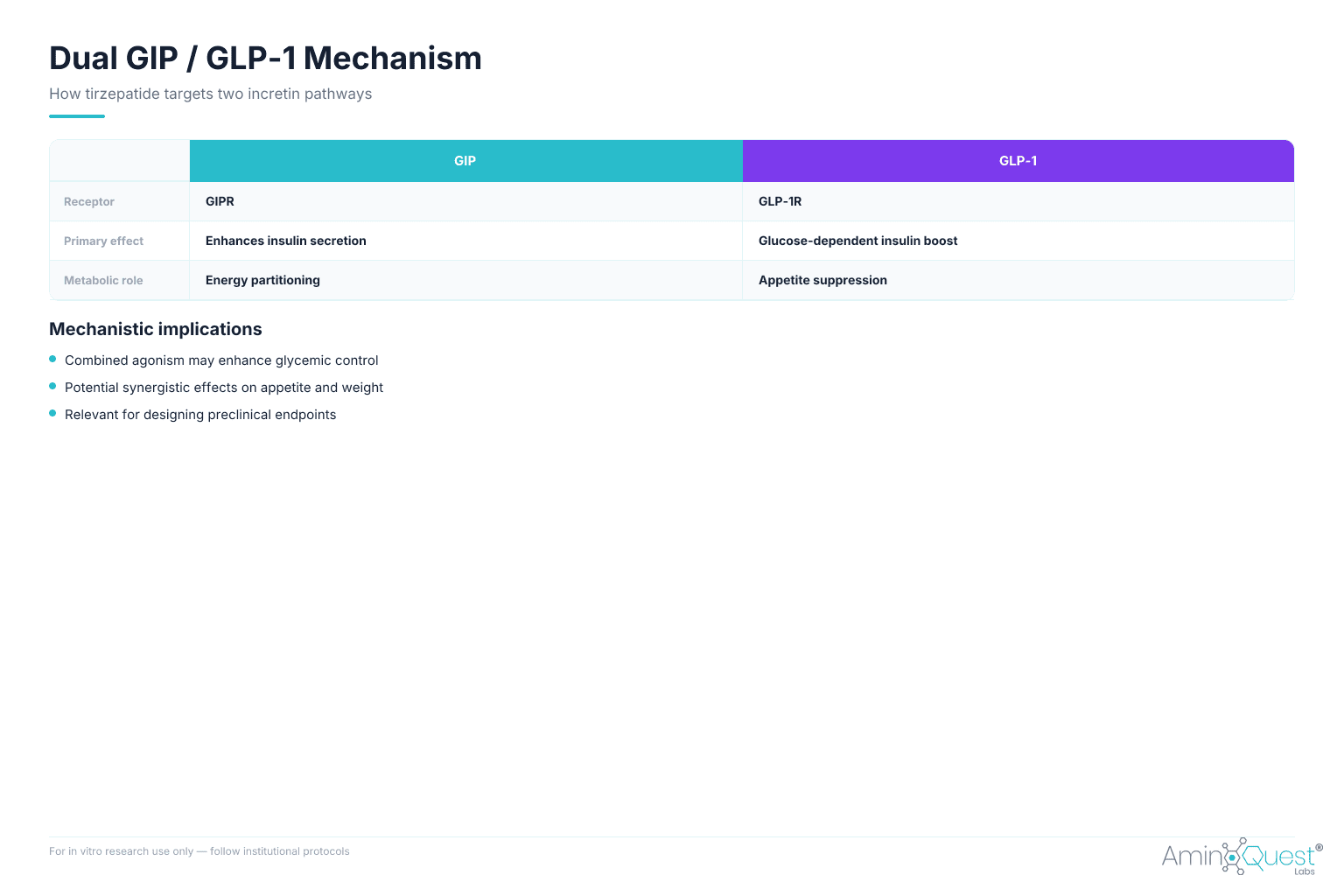The width and height of the screenshot is (1344, 896).
Task: Click footer note "For in vitro research use only"
Action: point(121,851)
